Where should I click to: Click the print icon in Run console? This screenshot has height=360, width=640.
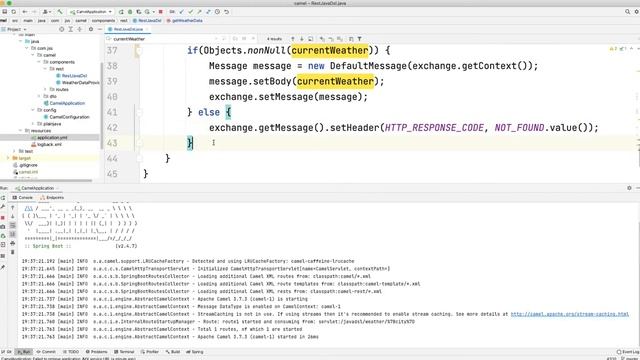[x=13, y=243]
